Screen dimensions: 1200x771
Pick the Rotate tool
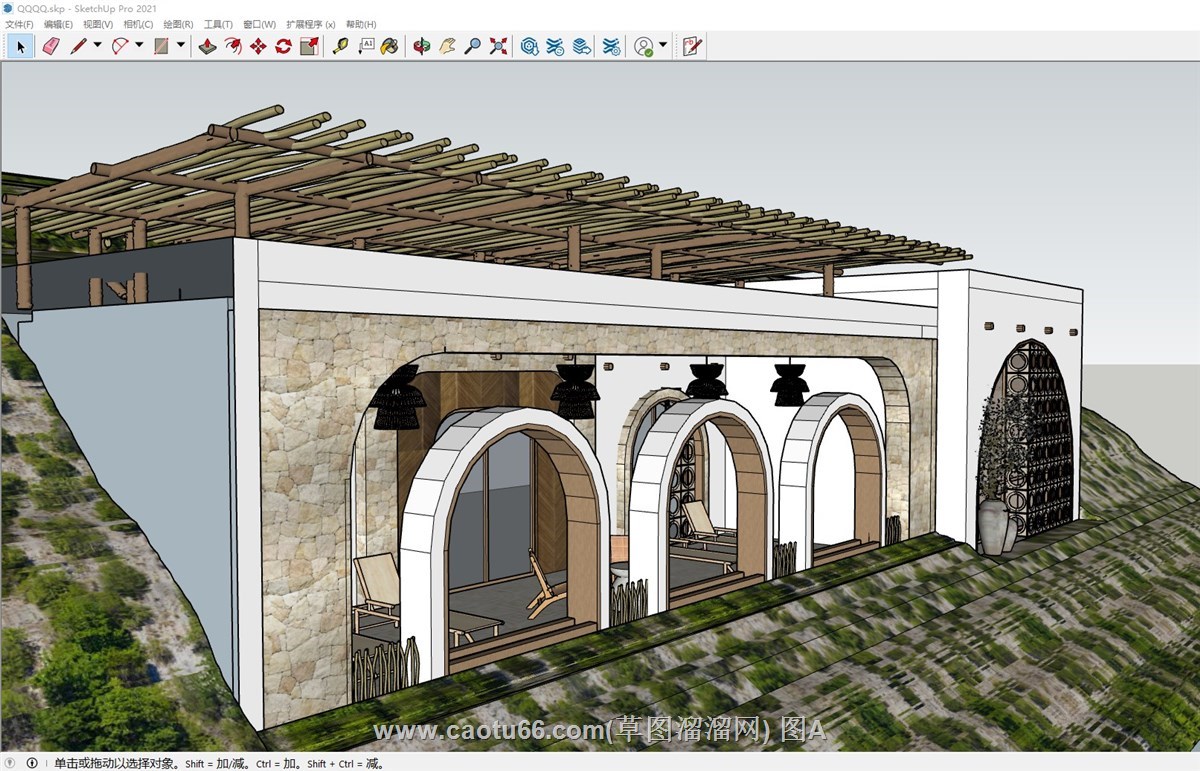pyautogui.click(x=283, y=46)
